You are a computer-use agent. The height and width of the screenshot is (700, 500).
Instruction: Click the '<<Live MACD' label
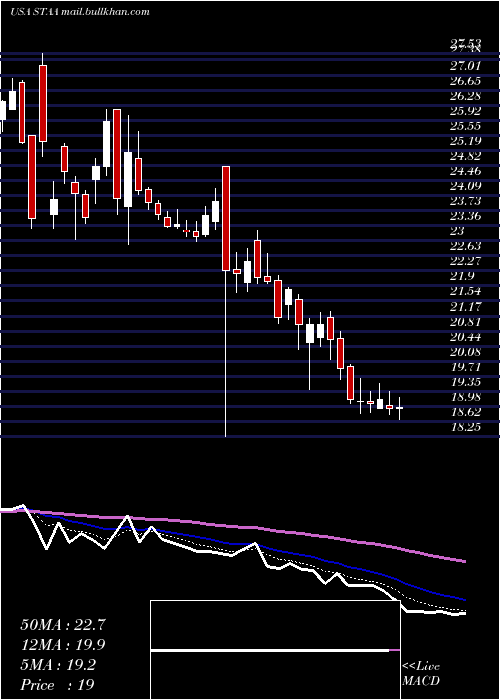421,674
